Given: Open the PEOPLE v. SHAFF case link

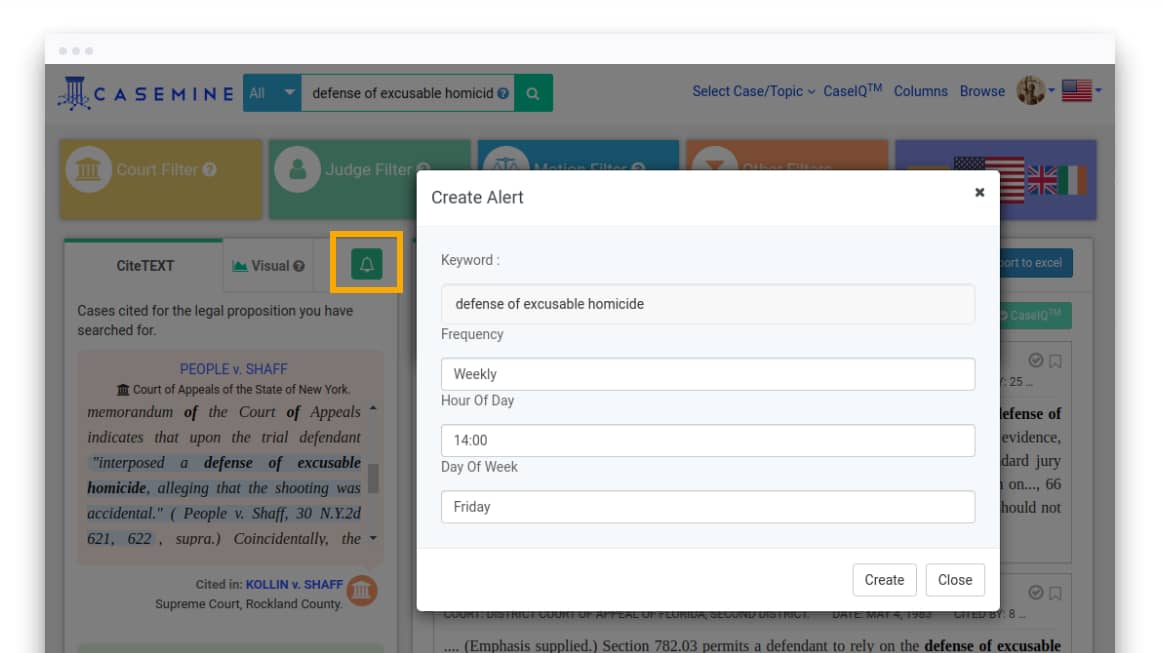Looking at the screenshot, I should [233, 369].
